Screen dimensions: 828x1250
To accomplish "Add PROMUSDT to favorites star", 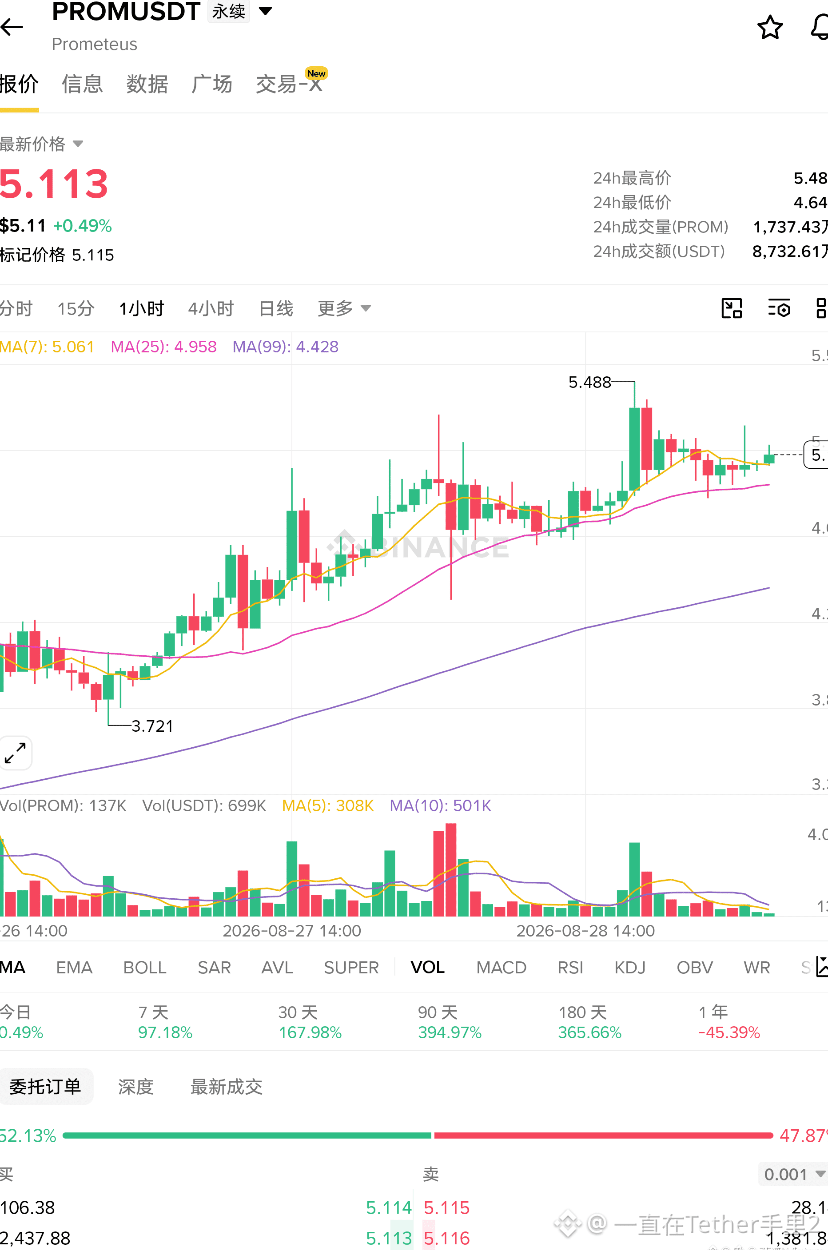I will click(x=770, y=27).
